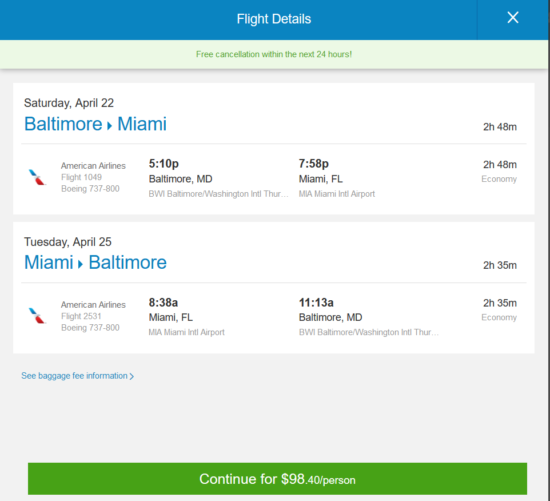
Task: Click arrow icon between Baltimore and Miami
Action: pyautogui.click(x=109, y=126)
